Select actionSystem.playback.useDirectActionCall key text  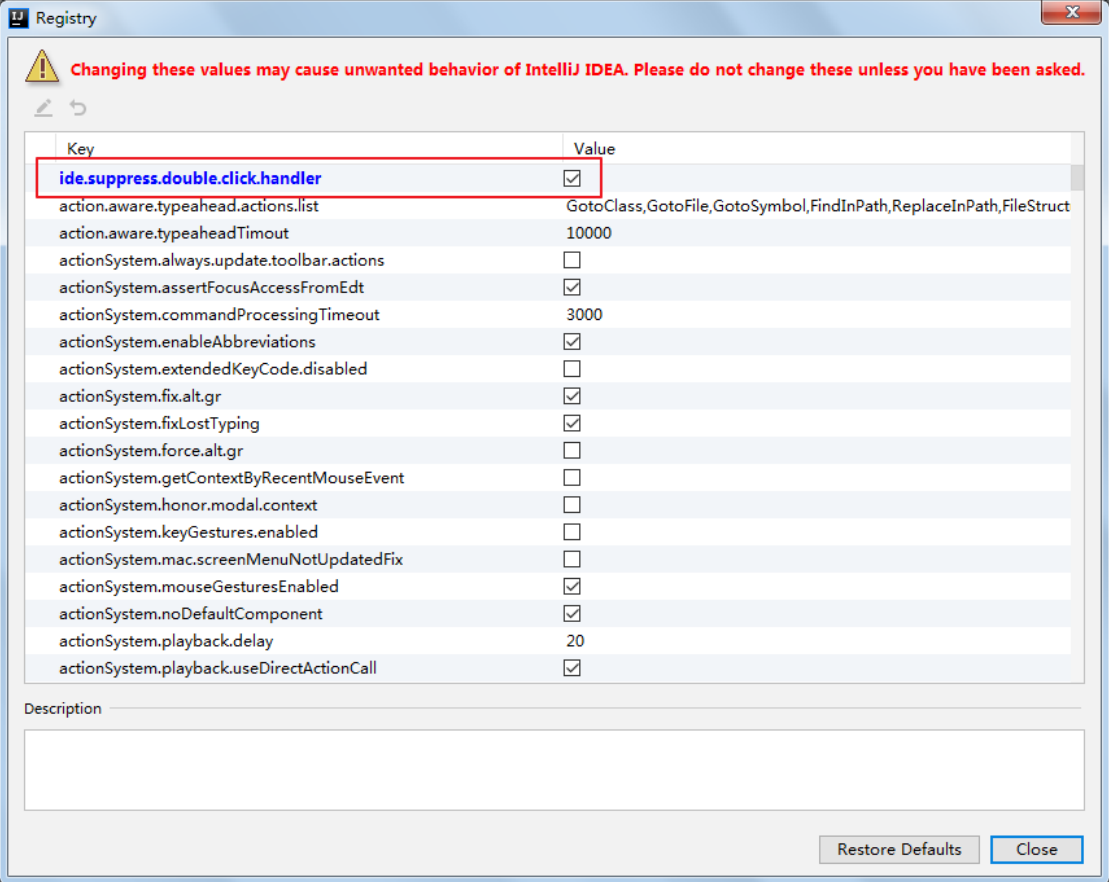click(218, 668)
